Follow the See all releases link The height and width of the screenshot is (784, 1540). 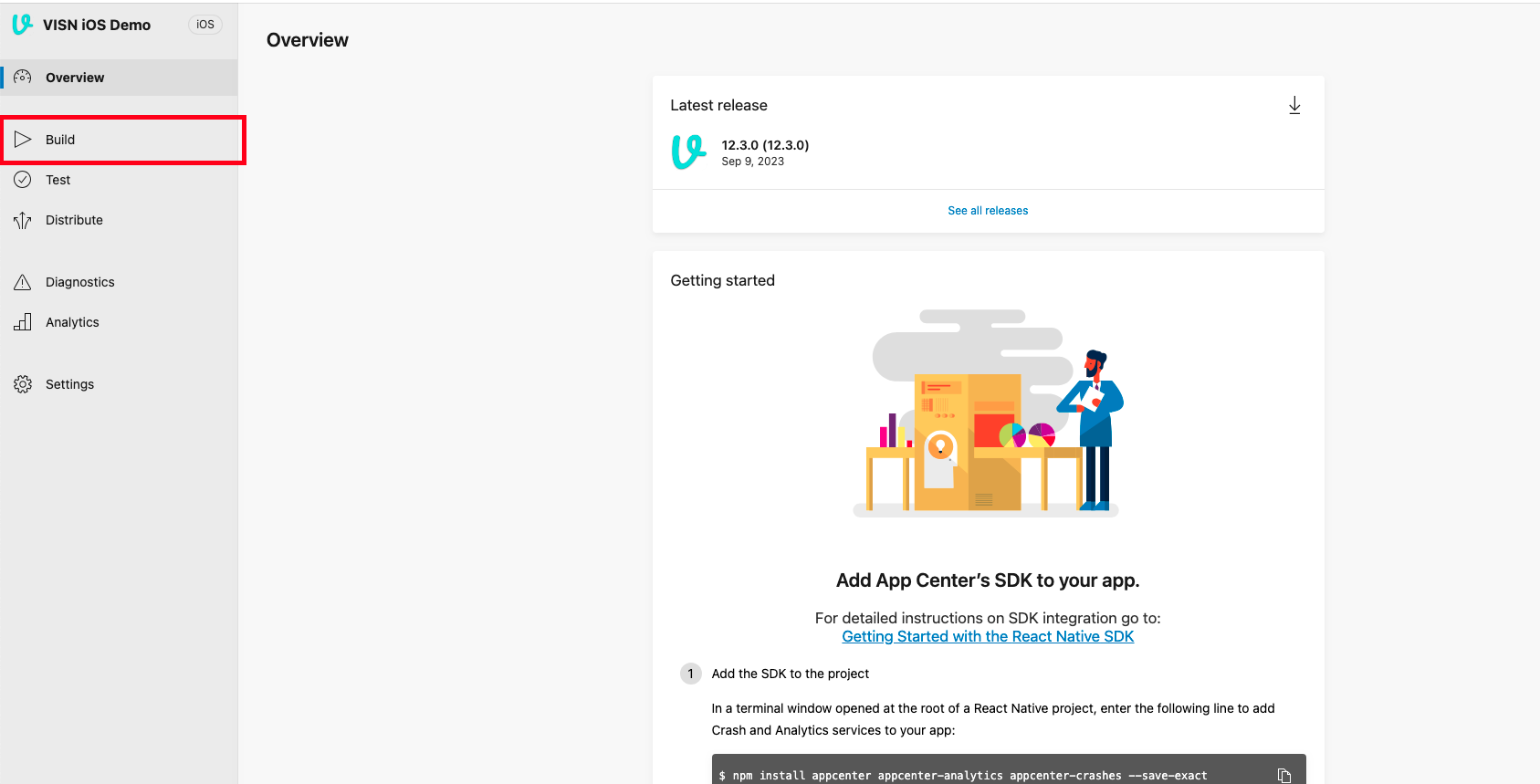(988, 211)
